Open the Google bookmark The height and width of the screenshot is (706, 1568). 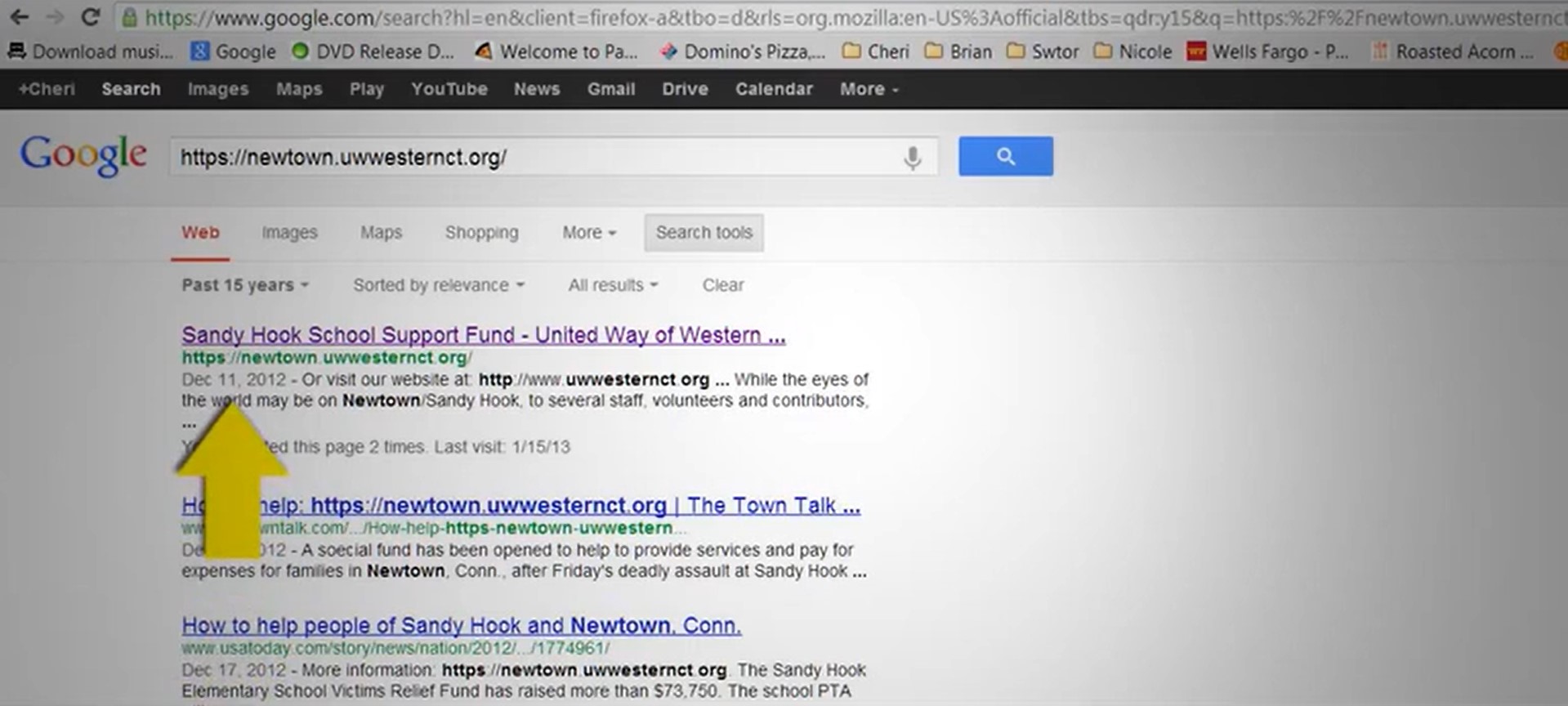233,51
